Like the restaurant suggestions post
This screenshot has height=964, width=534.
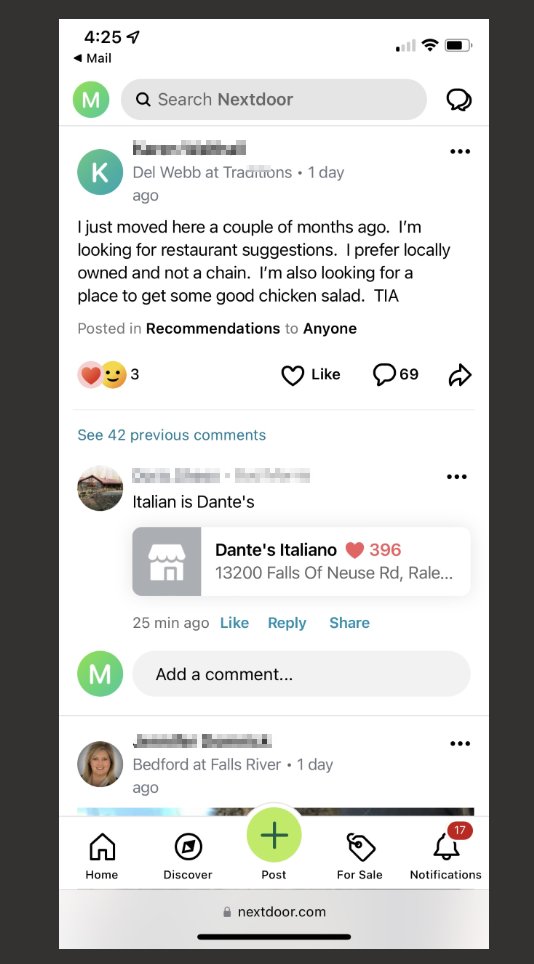[310, 374]
